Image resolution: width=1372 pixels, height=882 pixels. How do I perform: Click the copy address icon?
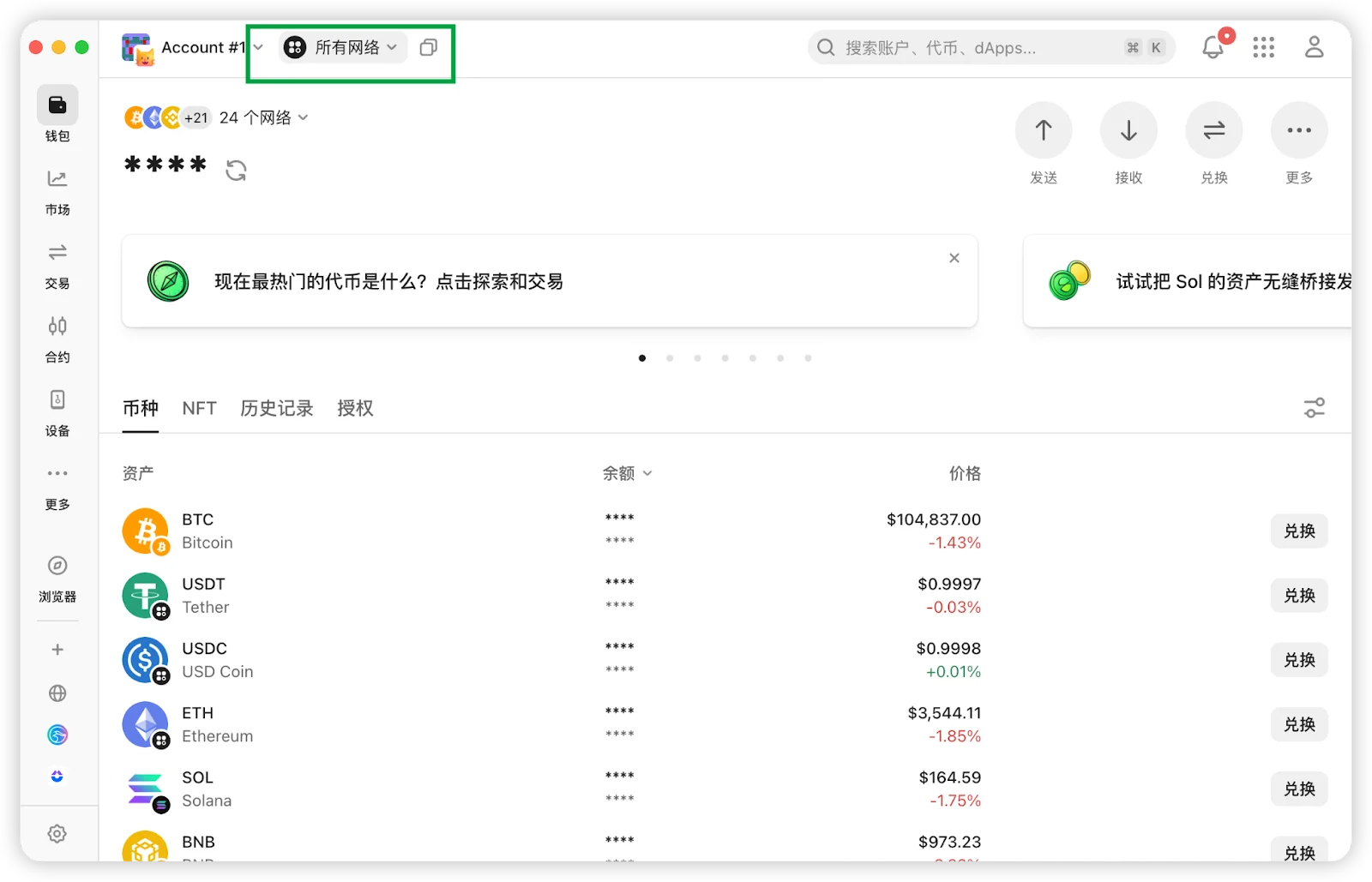[x=428, y=48]
